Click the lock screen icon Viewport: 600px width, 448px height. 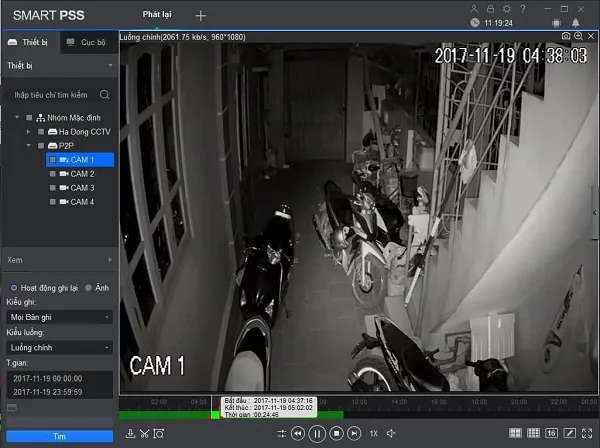point(490,9)
